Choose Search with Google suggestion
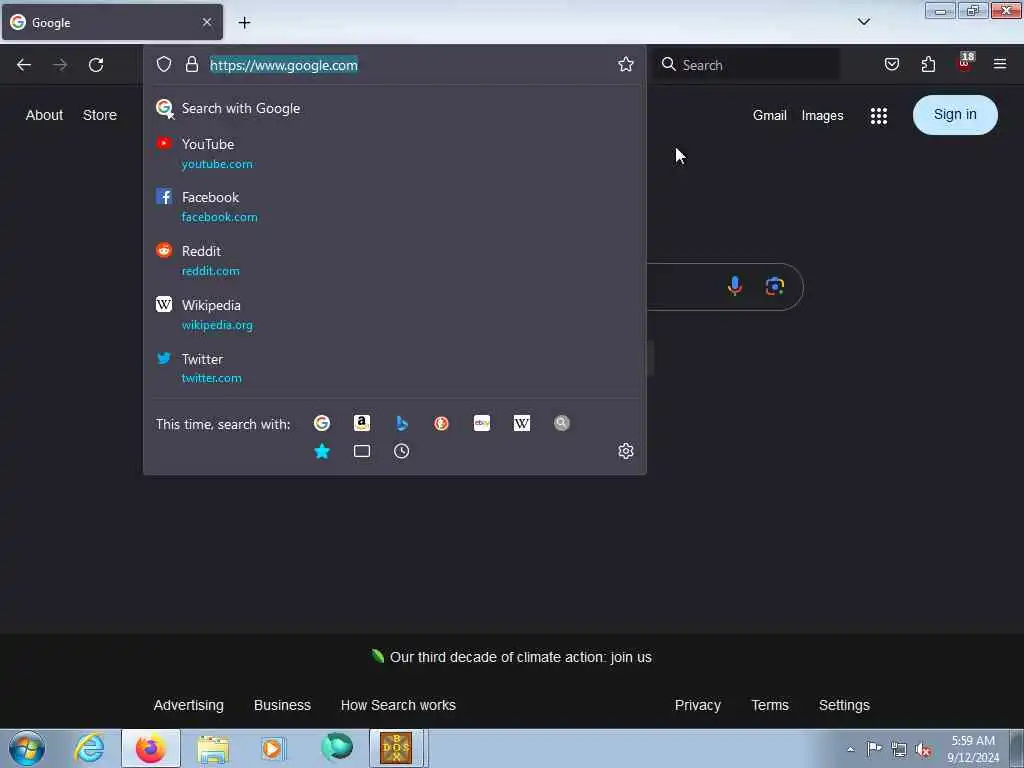This screenshot has height=768, width=1024. (x=394, y=108)
